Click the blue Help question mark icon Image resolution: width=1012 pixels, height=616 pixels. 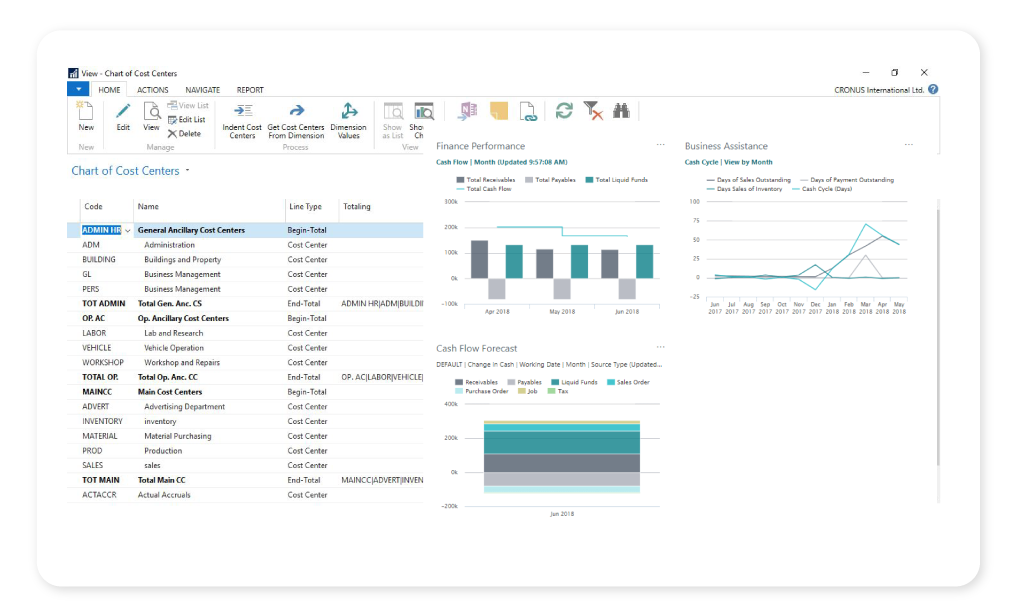[933, 90]
